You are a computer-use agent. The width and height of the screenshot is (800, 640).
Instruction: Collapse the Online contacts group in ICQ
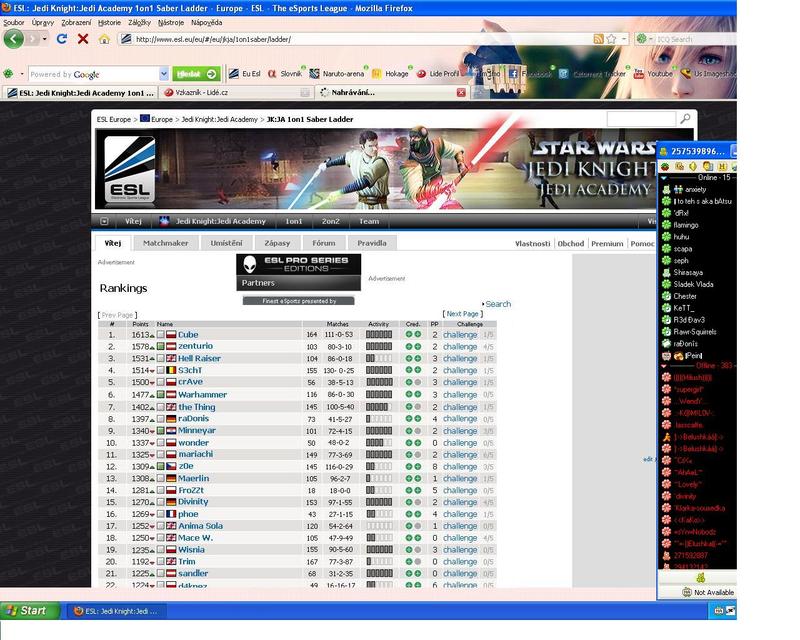click(x=664, y=178)
